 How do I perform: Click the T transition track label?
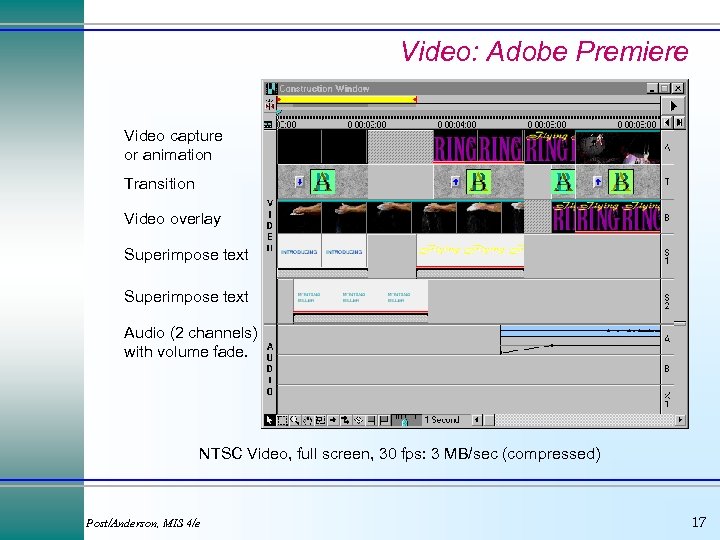click(667, 182)
